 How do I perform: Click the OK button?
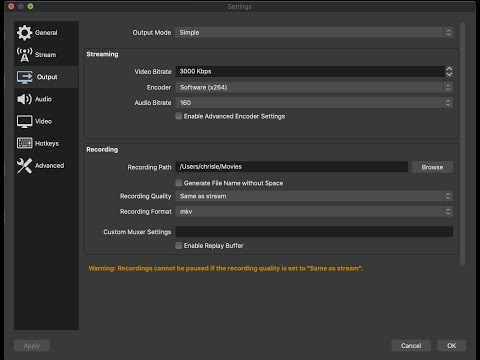pos(451,346)
